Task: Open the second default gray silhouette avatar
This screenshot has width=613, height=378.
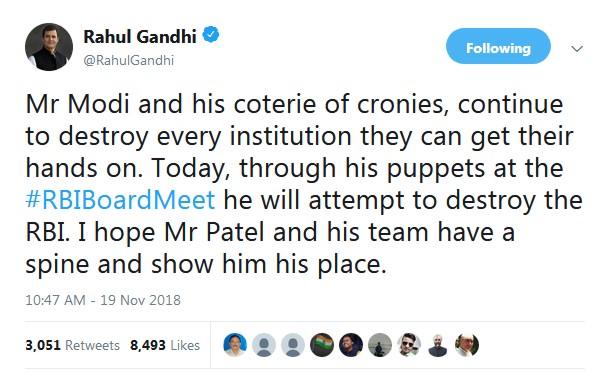Action: (293, 345)
